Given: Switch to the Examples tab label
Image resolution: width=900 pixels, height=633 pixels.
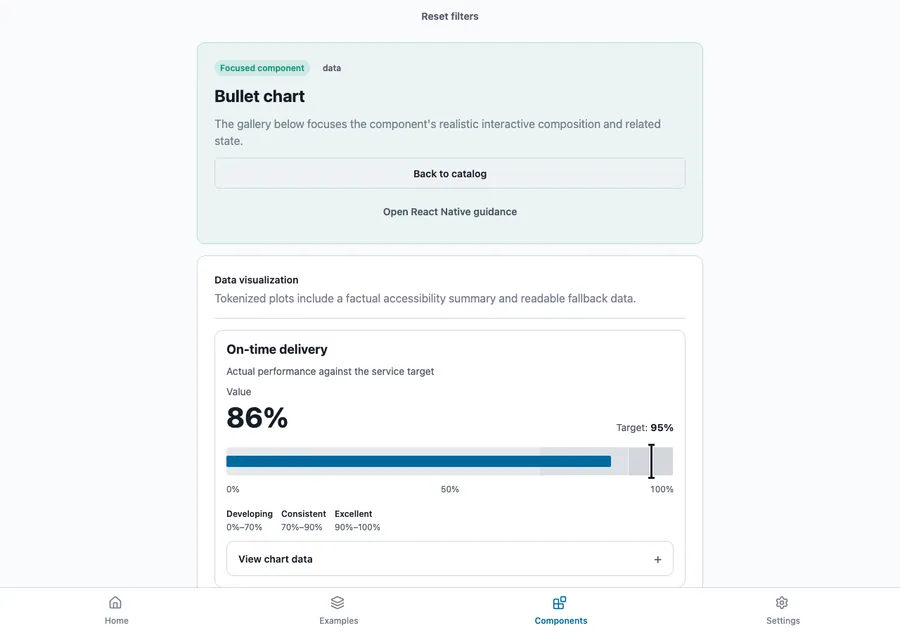Looking at the screenshot, I should (339, 620).
